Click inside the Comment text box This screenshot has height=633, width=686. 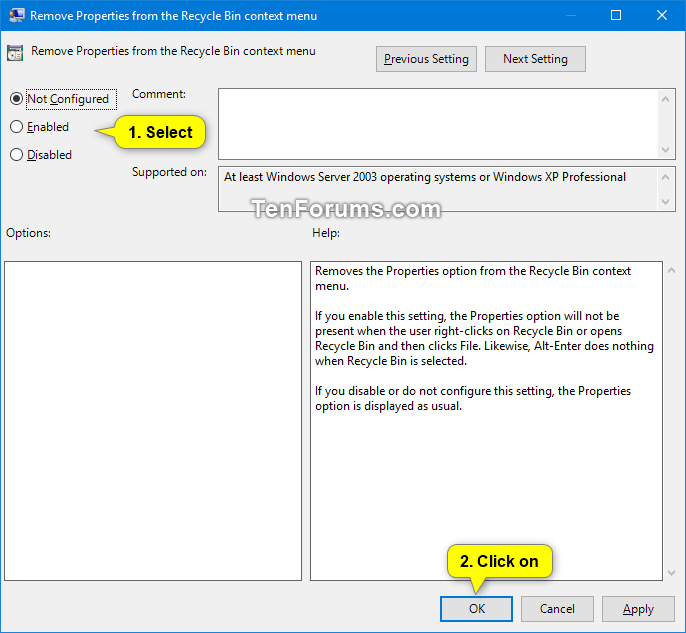coord(438,124)
